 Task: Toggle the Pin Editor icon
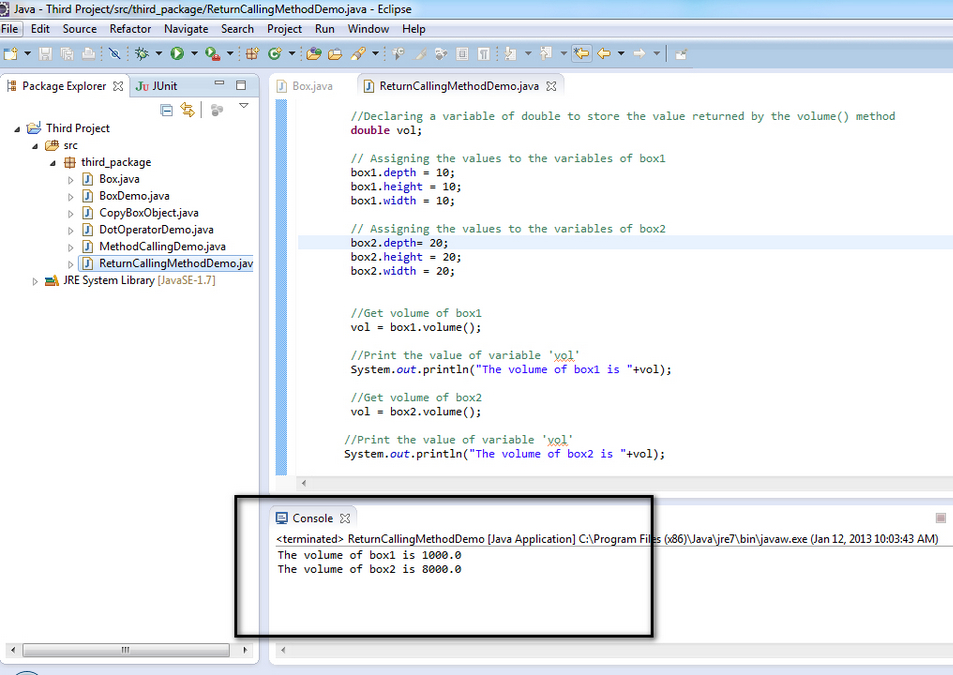coord(681,54)
